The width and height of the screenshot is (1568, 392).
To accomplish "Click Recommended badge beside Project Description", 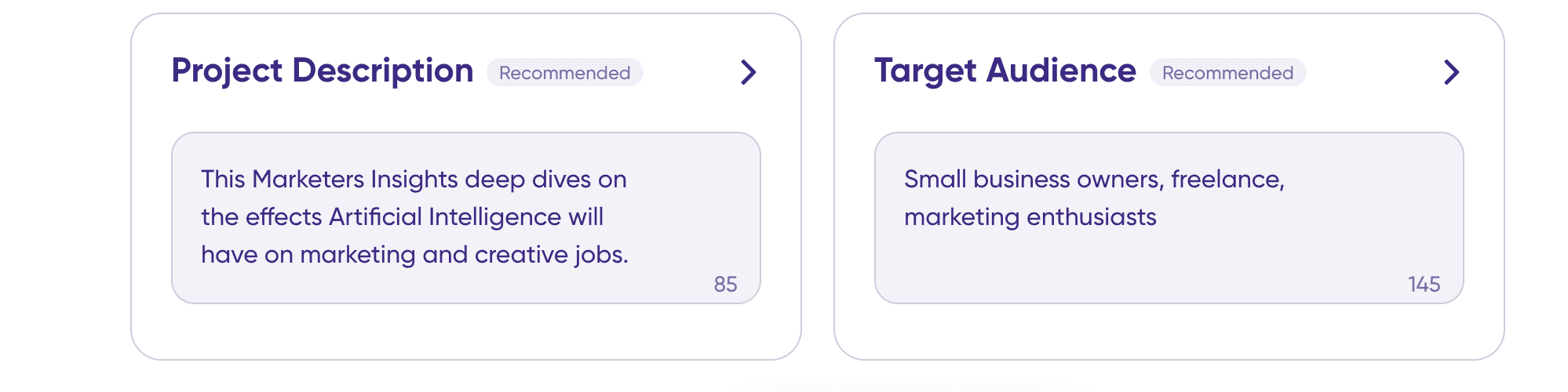I will [x=564, y=73].
